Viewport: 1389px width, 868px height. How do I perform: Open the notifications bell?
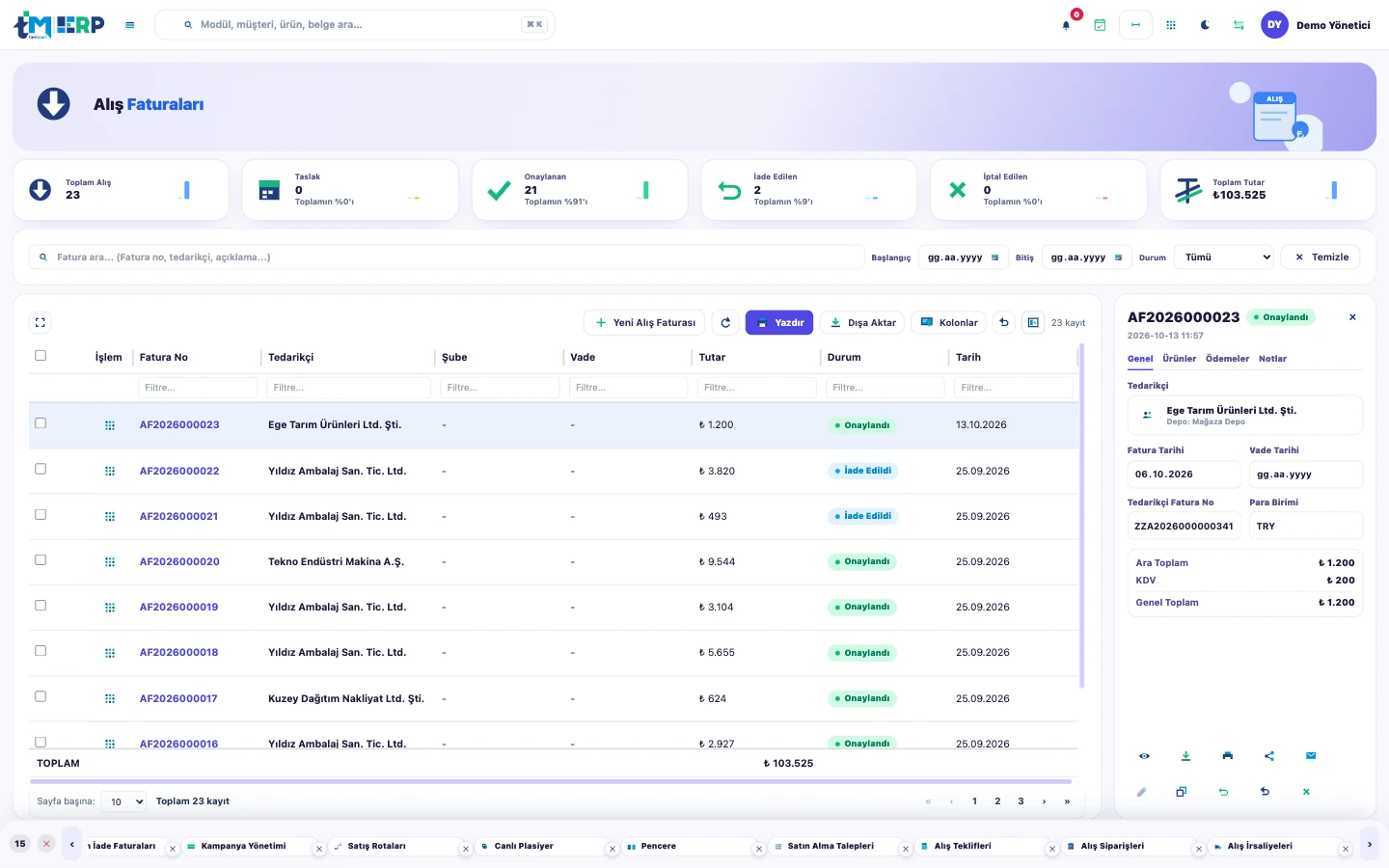click(1066, 25)
